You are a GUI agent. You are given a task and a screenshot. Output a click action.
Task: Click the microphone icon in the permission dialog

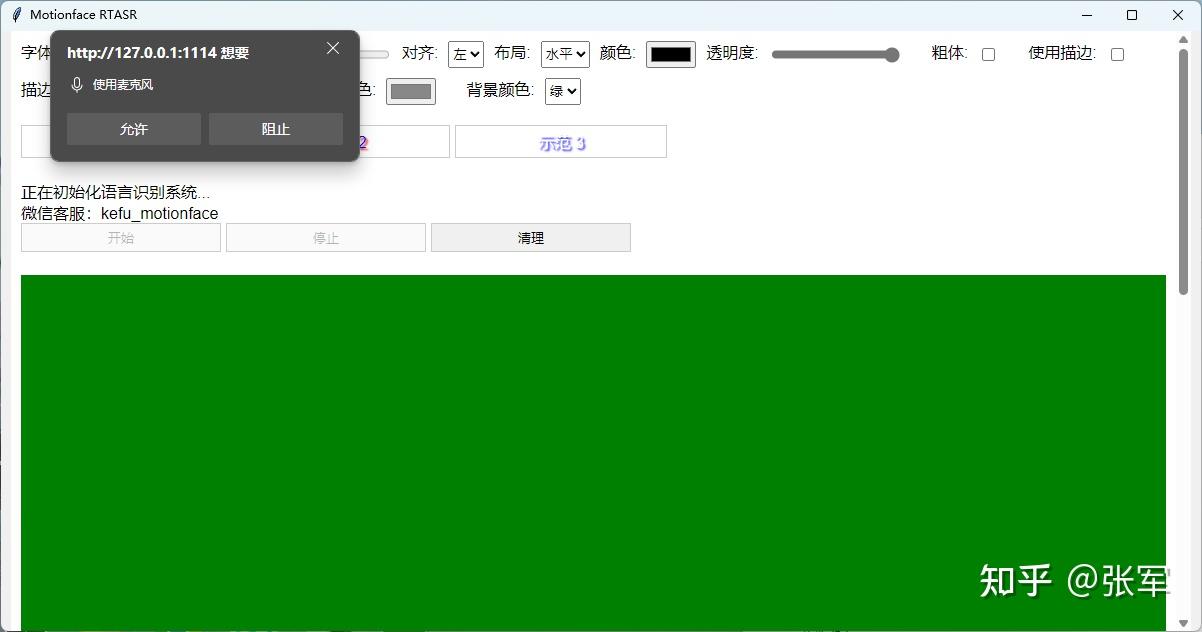click(77, 85)
